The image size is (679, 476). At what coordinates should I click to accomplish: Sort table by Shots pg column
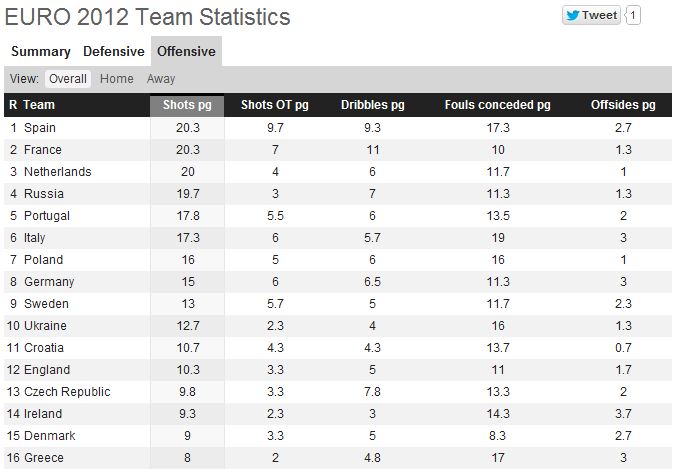coord(187,105)
